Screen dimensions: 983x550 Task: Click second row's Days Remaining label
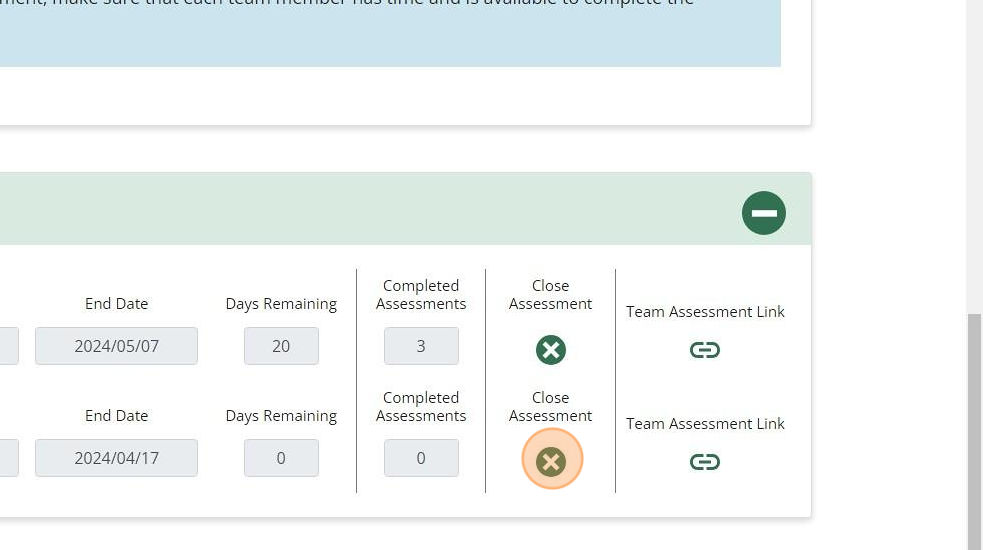coord(281,416)
